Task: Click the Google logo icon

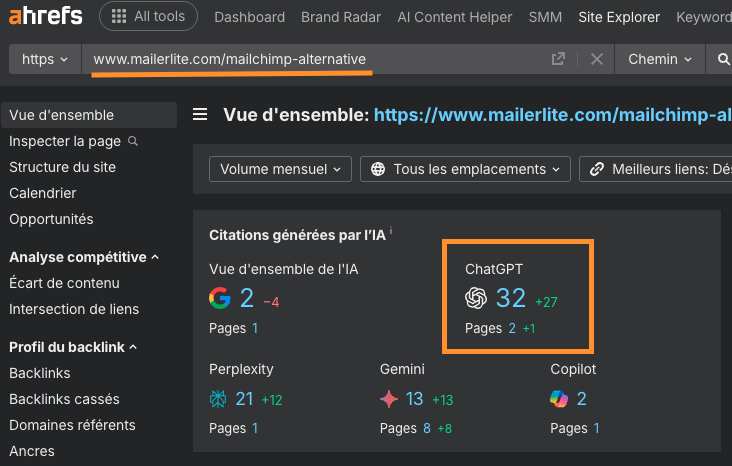Action: tap(220, 298)
